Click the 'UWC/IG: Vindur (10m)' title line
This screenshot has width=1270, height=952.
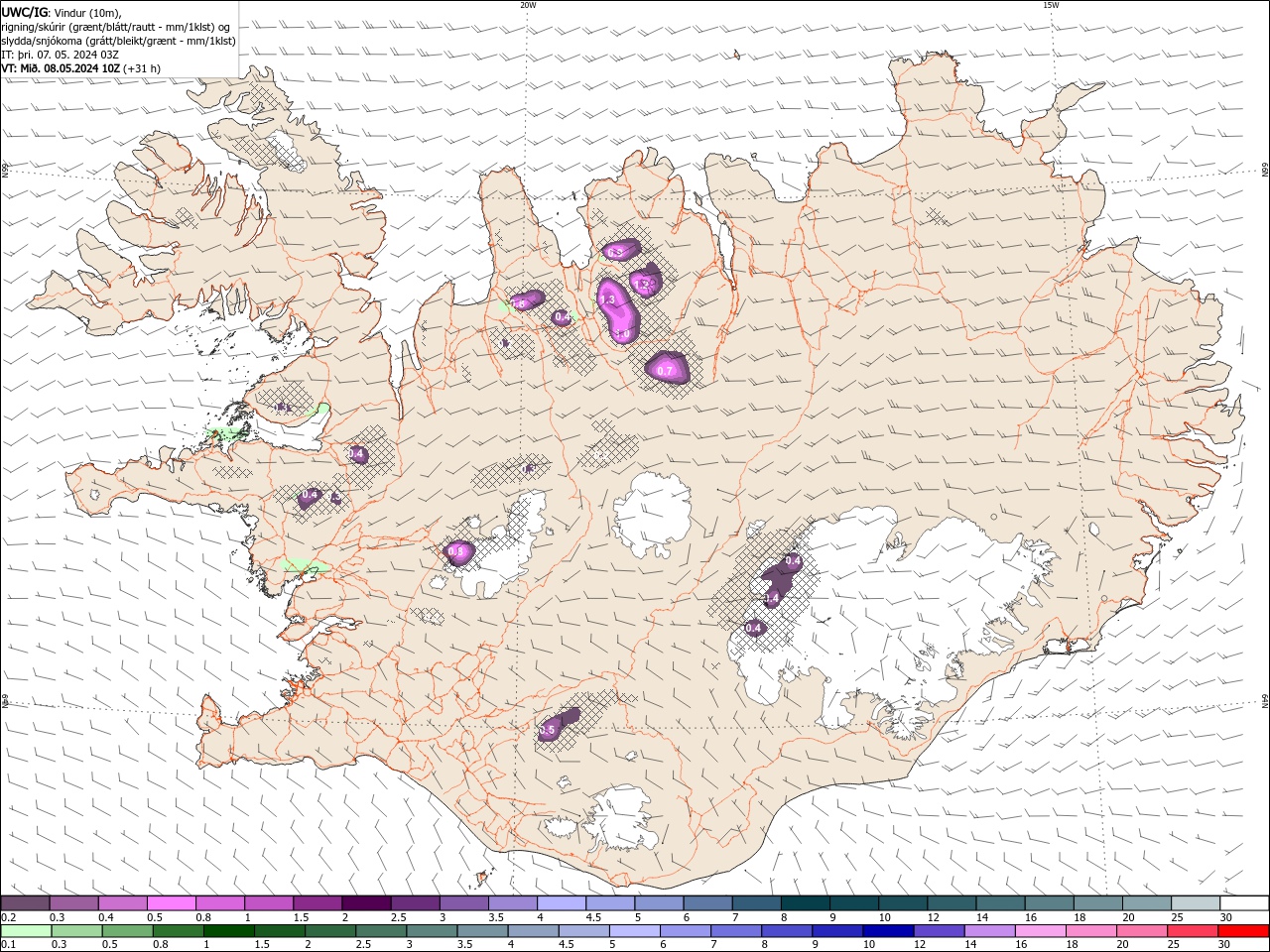click(x=62, y=12)
